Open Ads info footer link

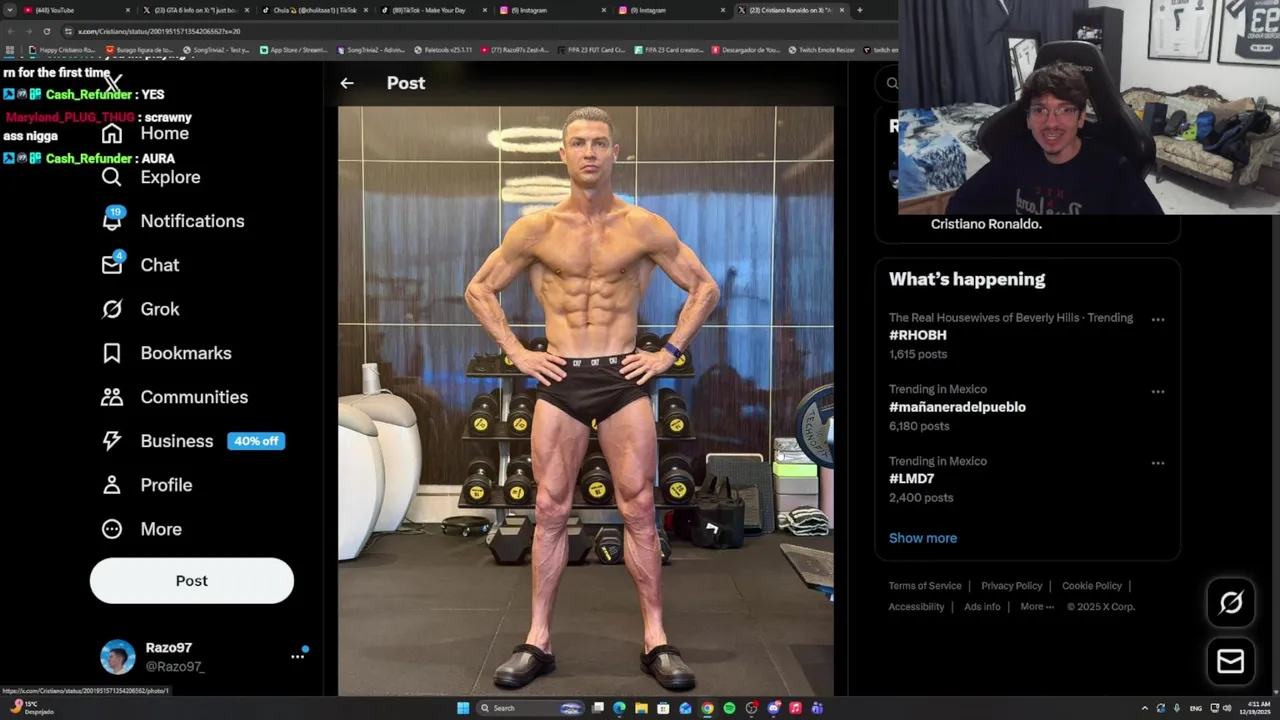pyautogui.click(x=982, y=607)
